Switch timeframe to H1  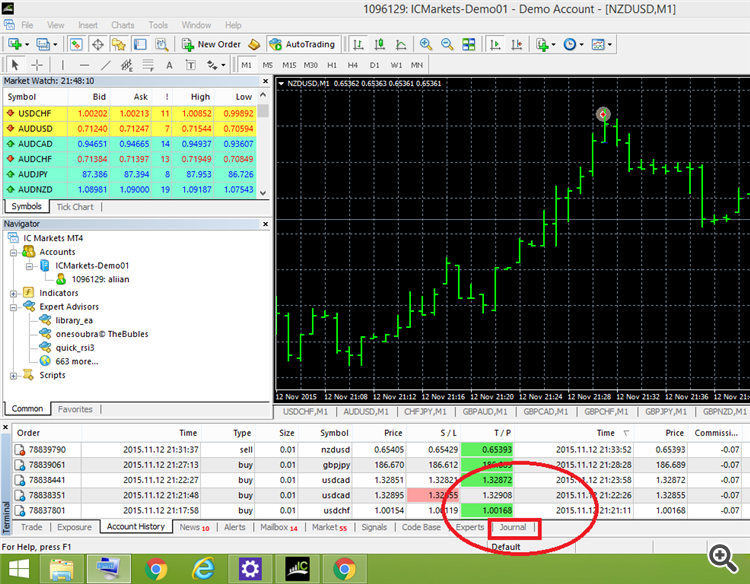tap(332, 65)
